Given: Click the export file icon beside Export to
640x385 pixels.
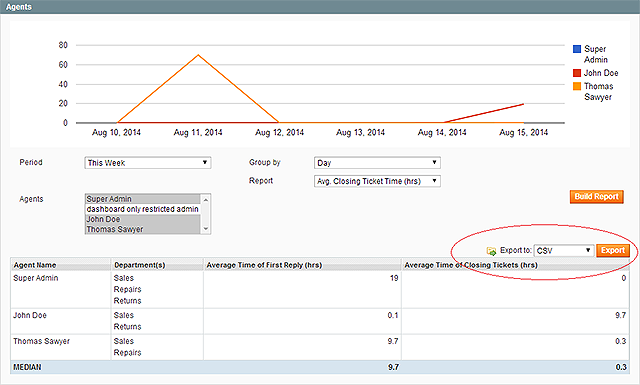Looking at the screenshot, I should coord(491,251).
